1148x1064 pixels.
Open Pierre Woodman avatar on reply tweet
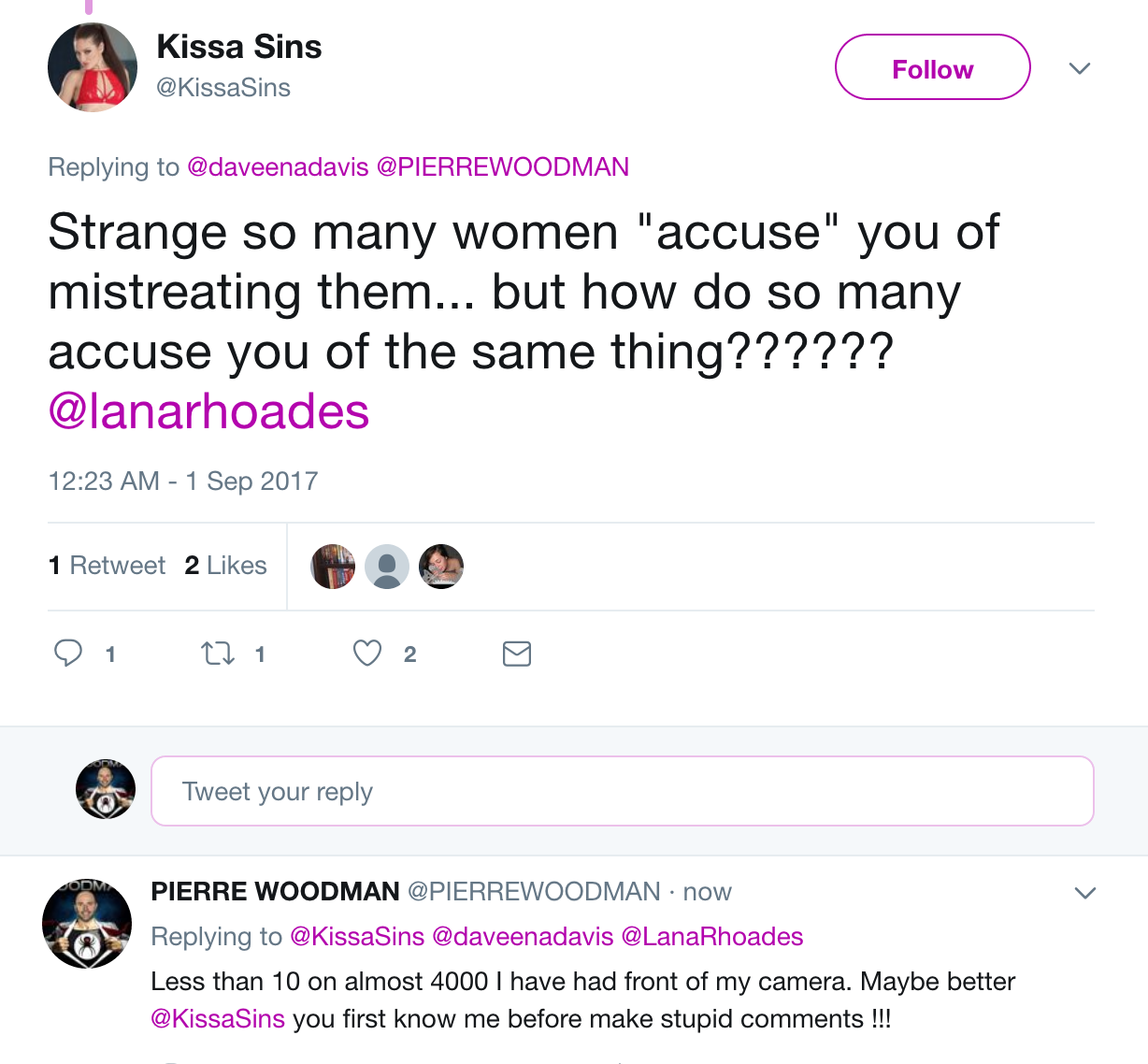pyautogui.click(x=87, y=924)
